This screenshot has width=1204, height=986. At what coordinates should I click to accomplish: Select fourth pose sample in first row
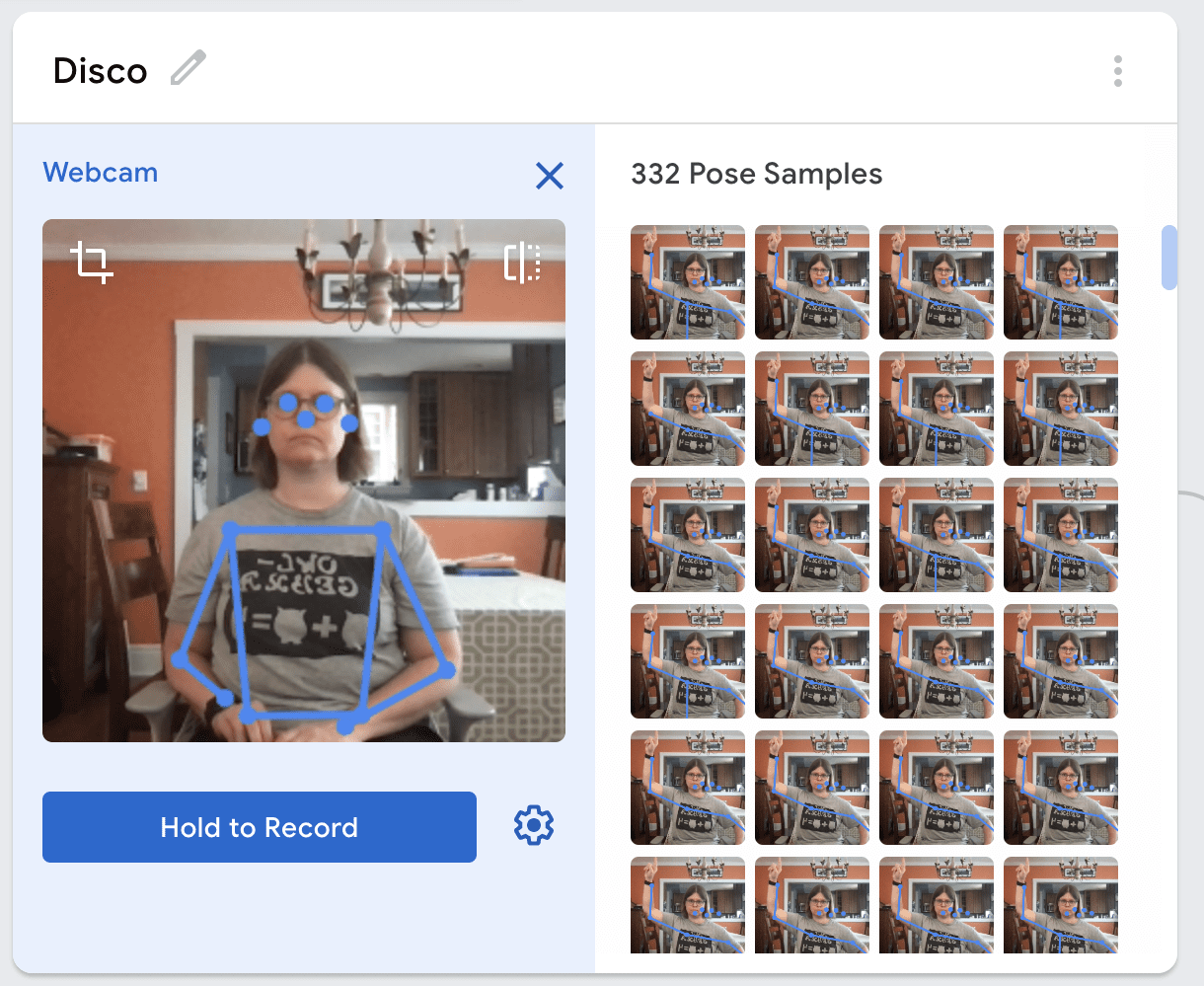[x=1061, y=282]
